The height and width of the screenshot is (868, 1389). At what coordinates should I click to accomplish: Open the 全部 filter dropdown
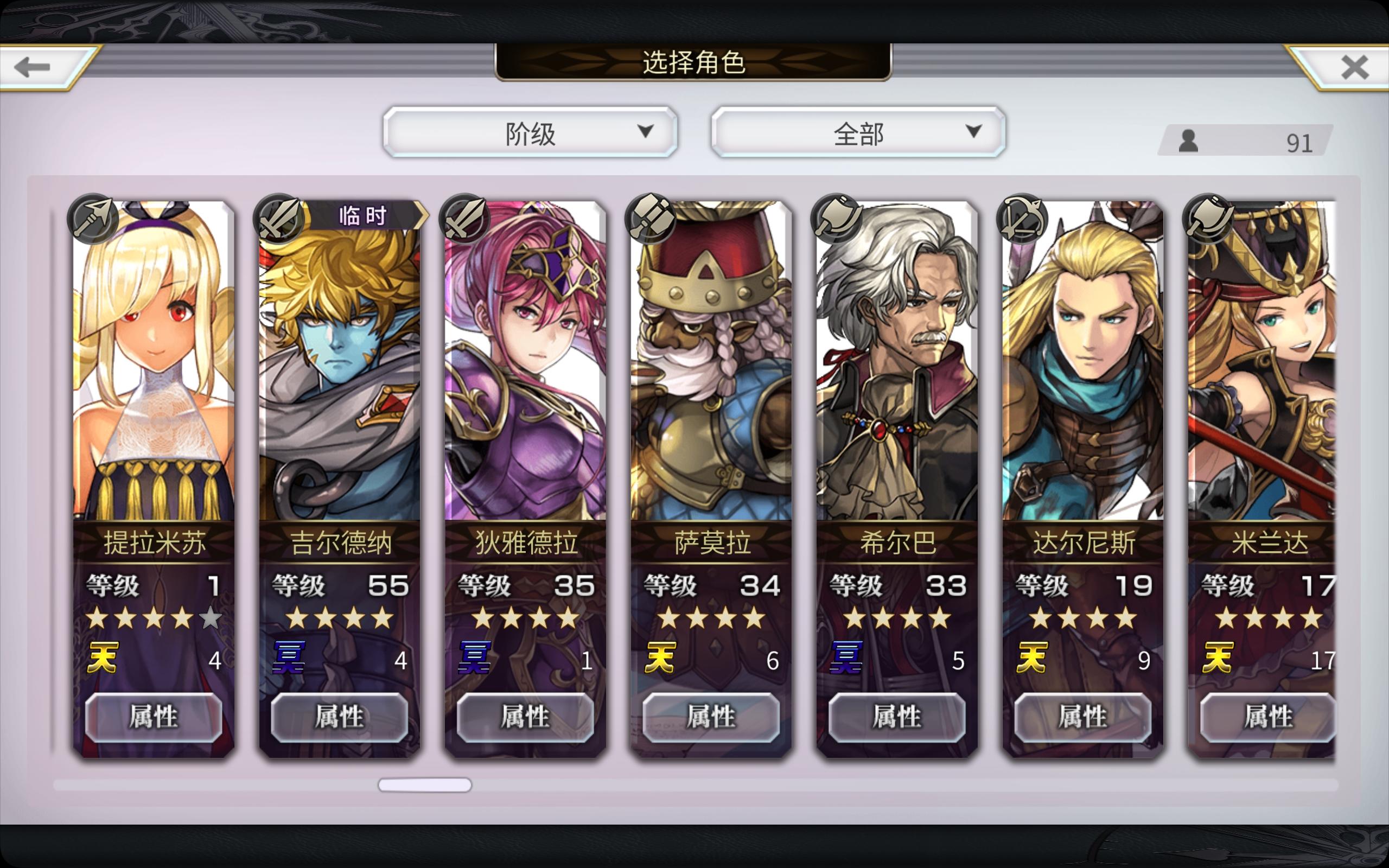click(858, 132)
